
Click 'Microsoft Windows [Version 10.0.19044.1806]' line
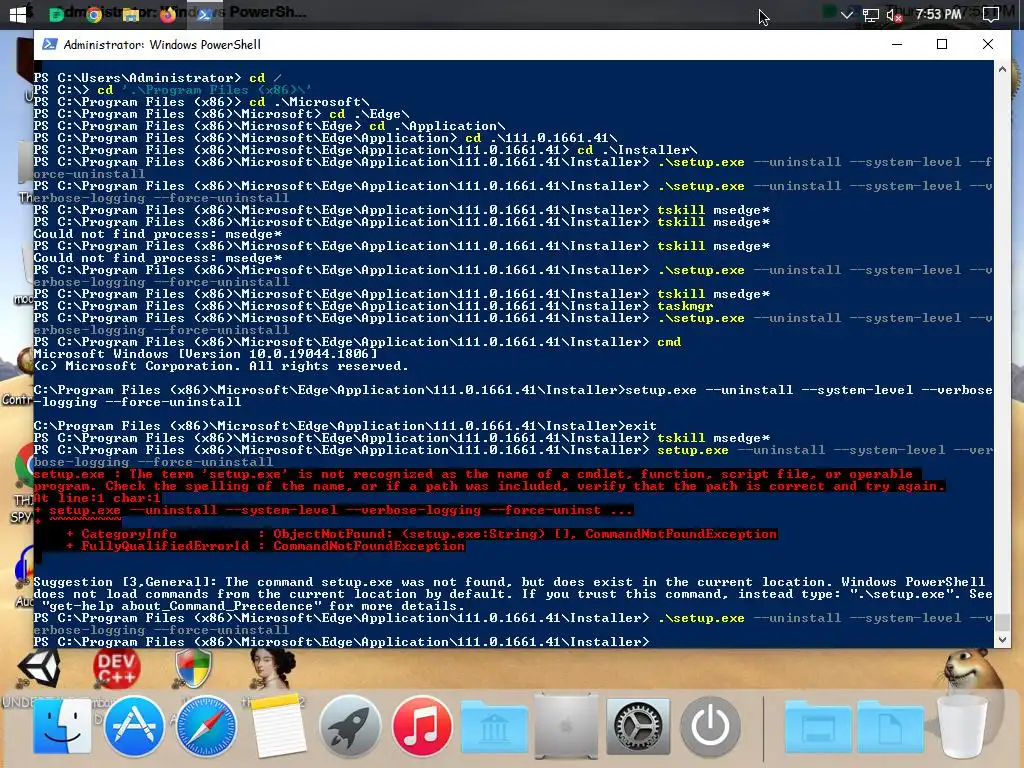tap(206, 354)
